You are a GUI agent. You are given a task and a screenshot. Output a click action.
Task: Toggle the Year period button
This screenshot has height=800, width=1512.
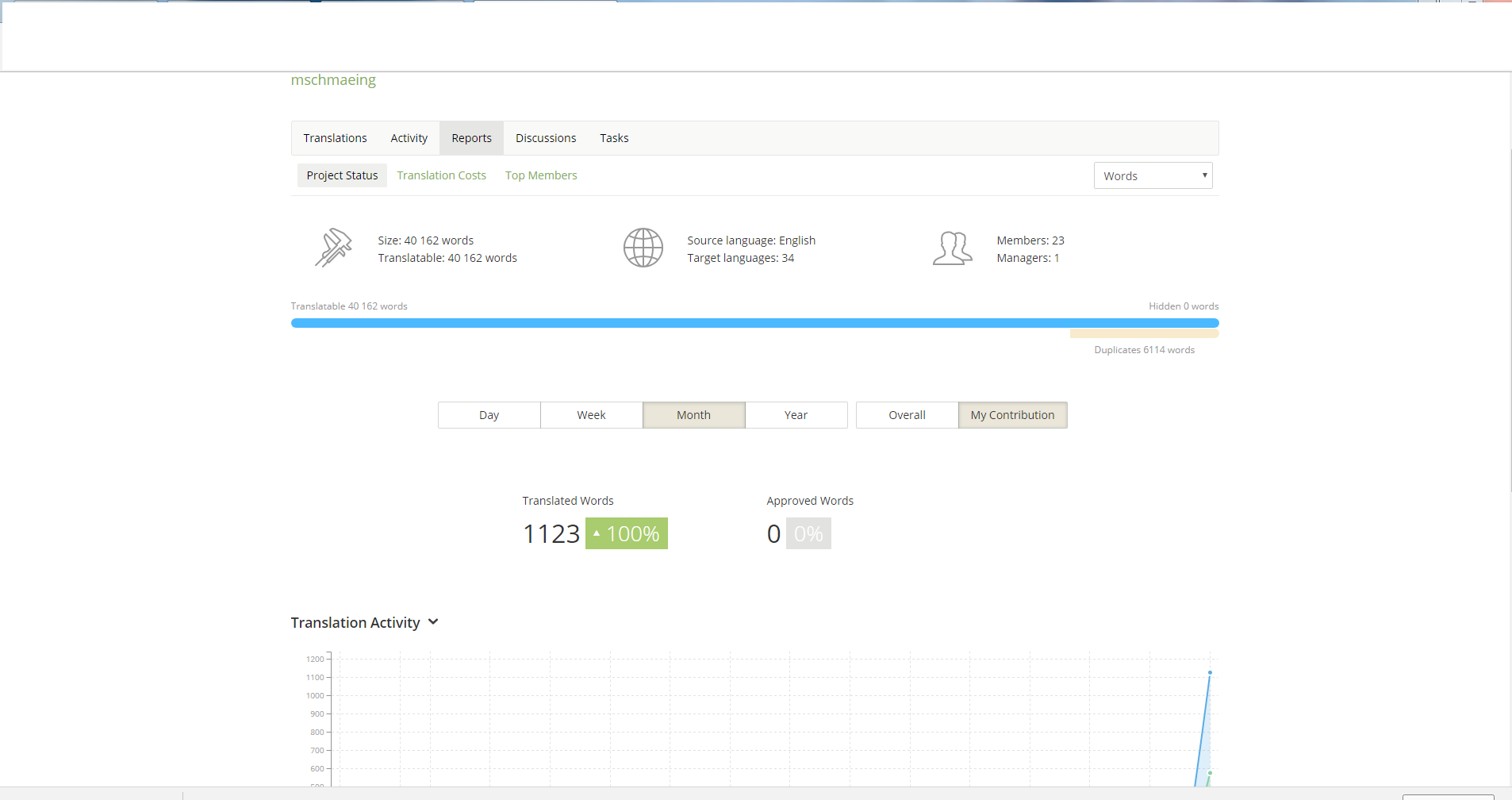[796, 415]
